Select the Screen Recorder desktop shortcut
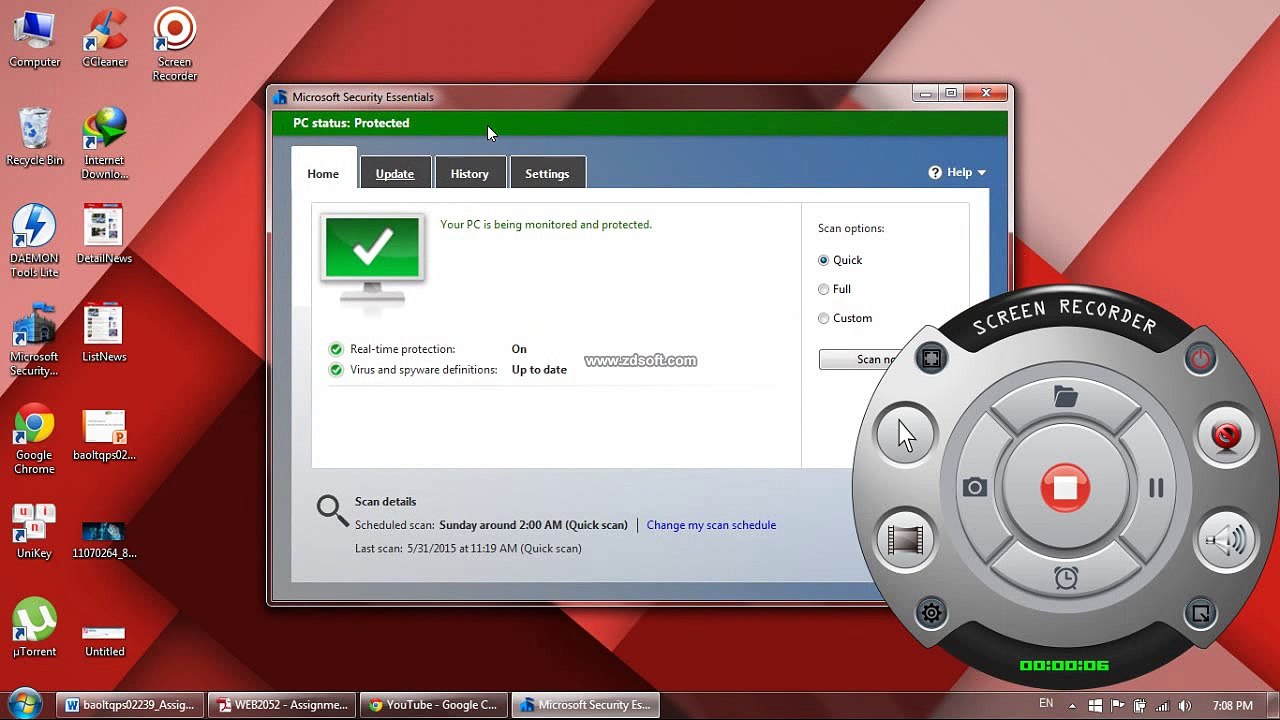The width and height of the screenshot is (1280, 720). [x=175, y=46]
